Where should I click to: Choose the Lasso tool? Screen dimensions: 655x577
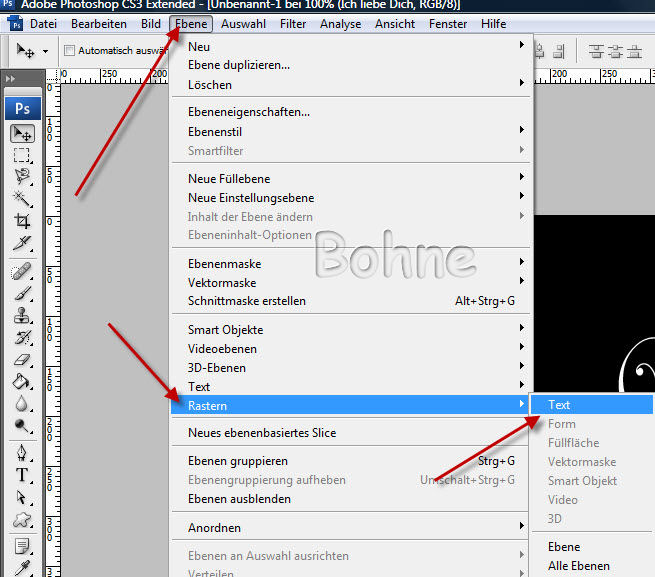(x=22, y=177)
